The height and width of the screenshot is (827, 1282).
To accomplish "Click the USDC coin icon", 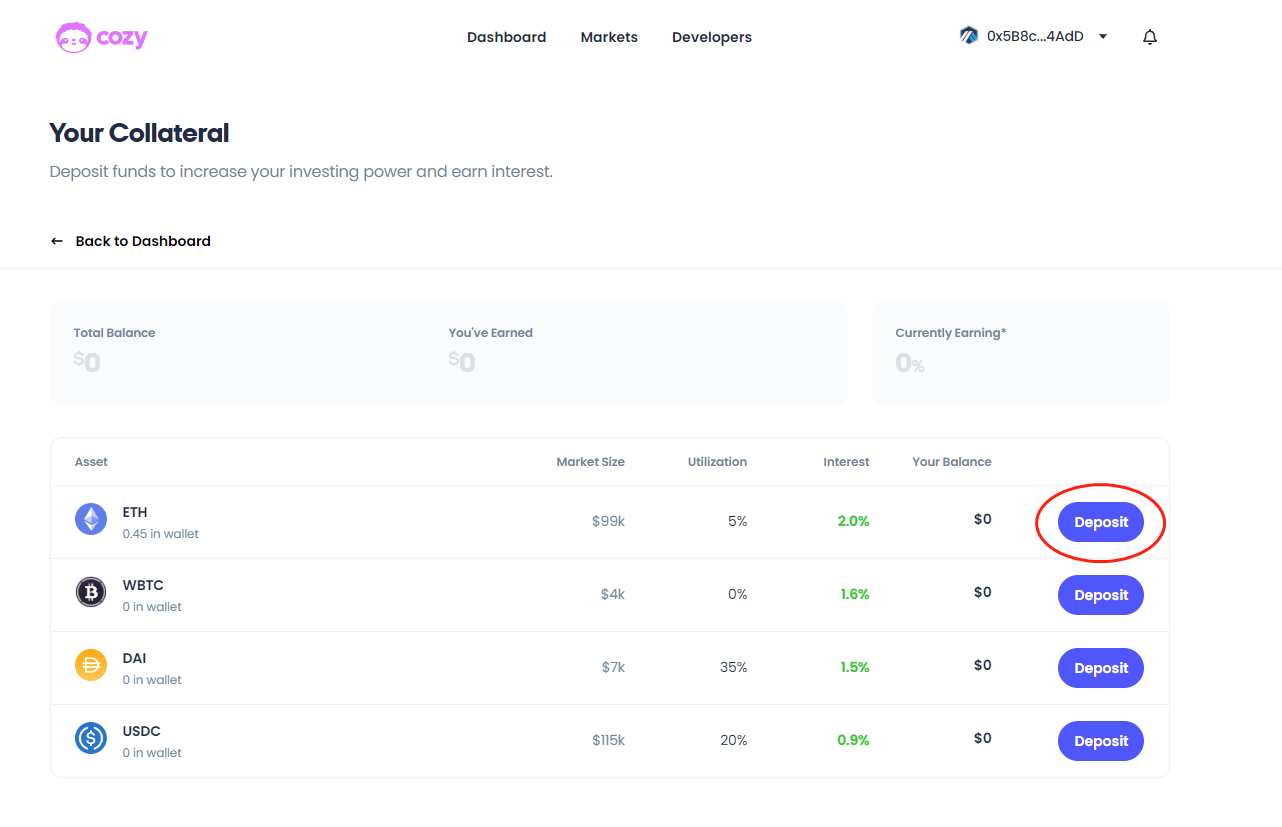I will point(91,739).
